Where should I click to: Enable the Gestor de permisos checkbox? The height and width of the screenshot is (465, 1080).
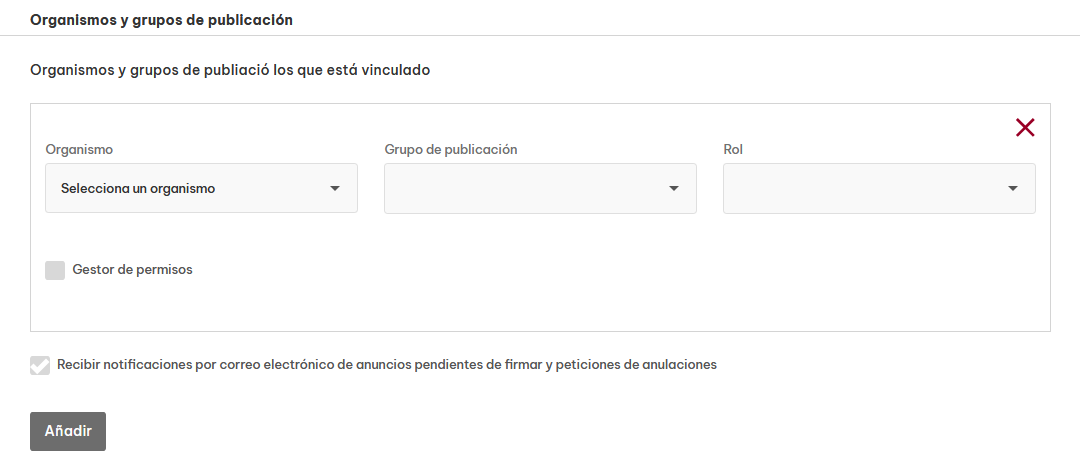click(55, 270)
